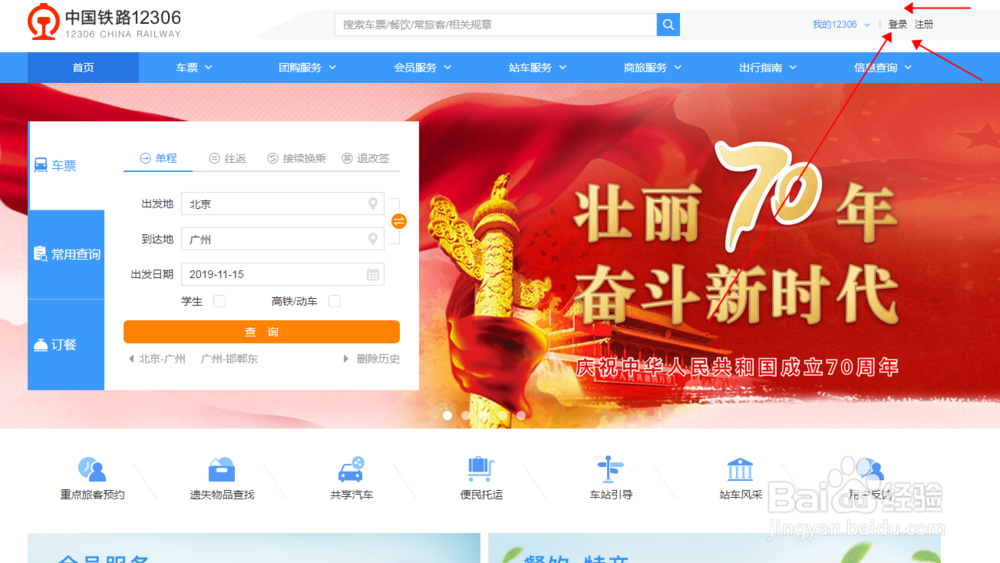The image size is (1000, 563).
Task: Select the 退改签 trip type tab
Action: 365,158
